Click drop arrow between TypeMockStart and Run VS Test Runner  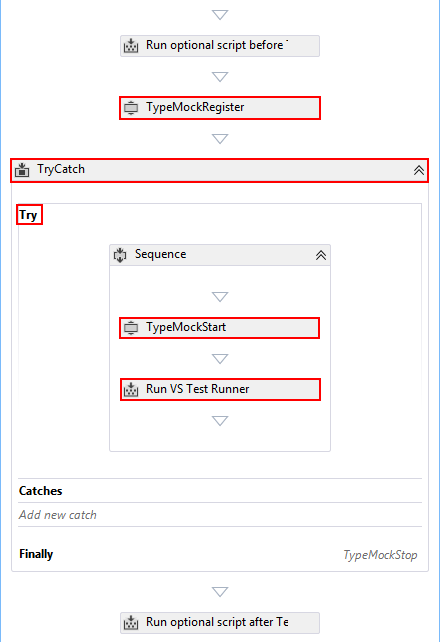click(220, 359)
